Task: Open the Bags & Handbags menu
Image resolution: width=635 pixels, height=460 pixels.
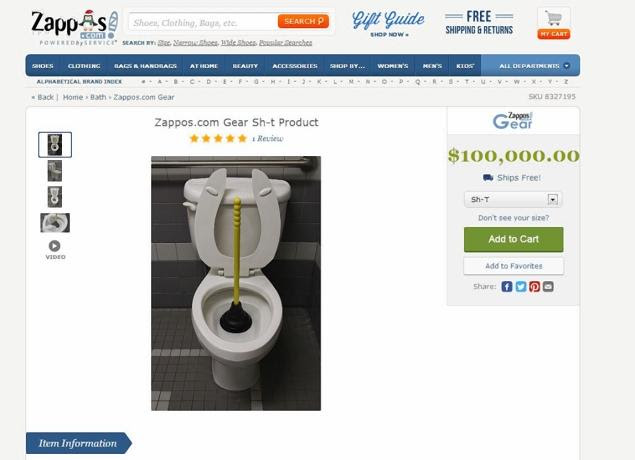Action: [x=145, y=66]
